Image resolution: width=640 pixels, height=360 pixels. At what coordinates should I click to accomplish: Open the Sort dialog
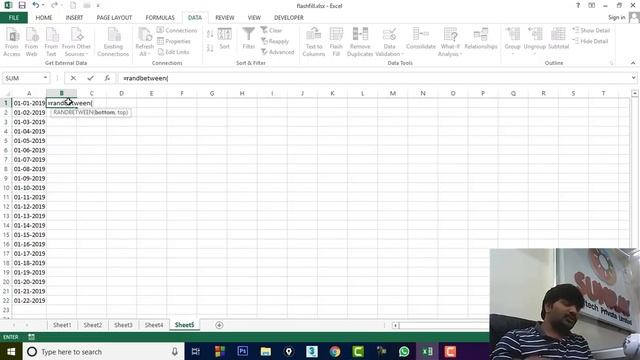(x=224, y=39)
